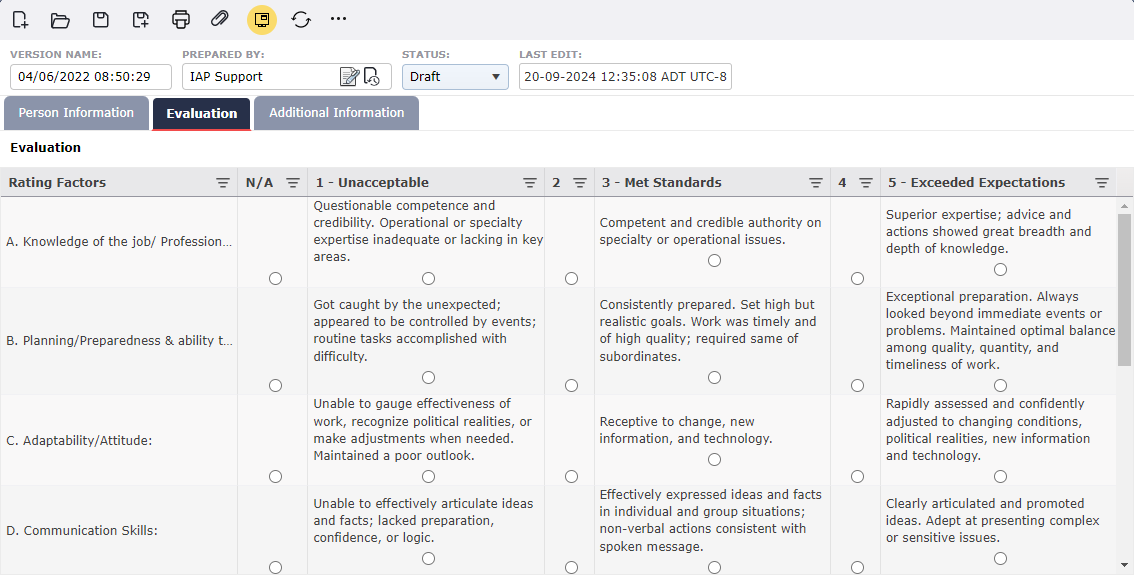This screenshot has width=1134, height=576.
Task: Choose 3 - Met Standards for Adaptability/Attitude
Action: pyautogui.click(x=714, y=460)
